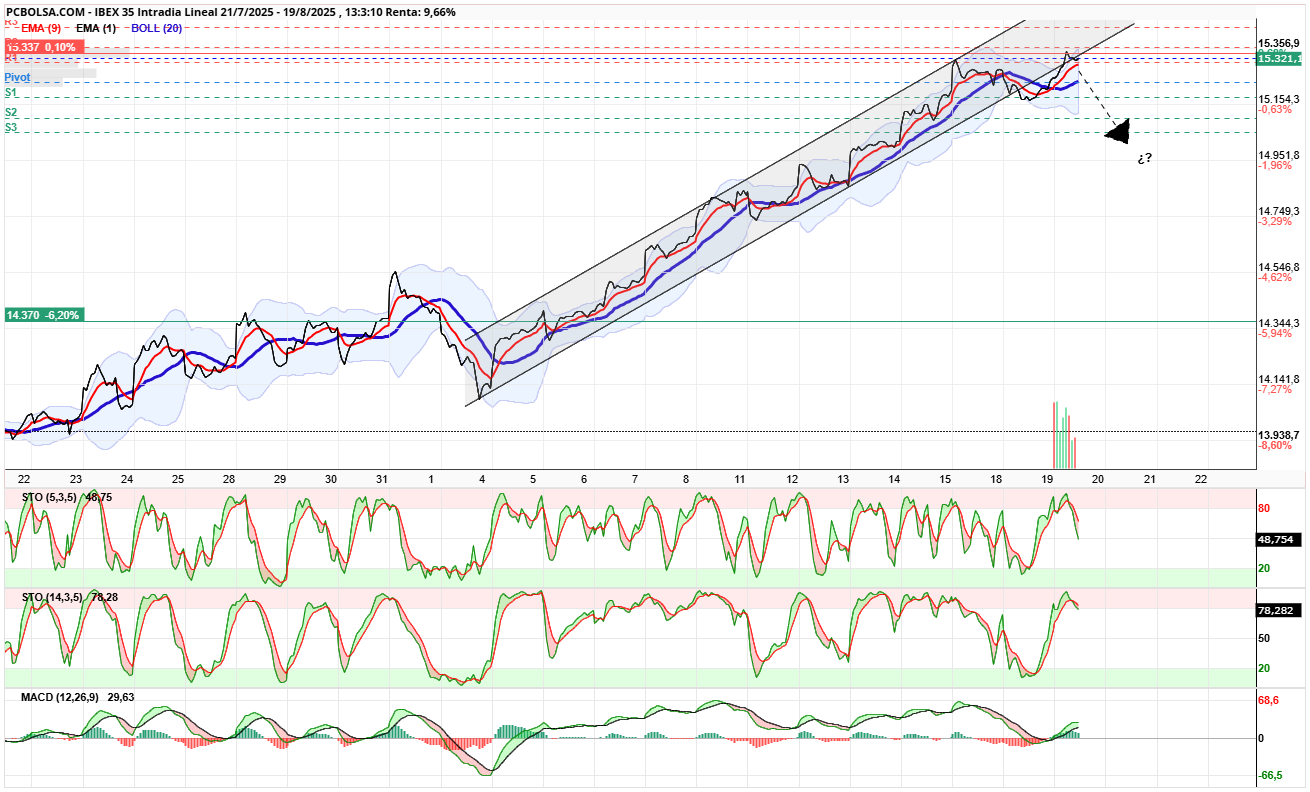Screen dimensions: 1310x792
Task: Click the '14.749,3' price axis value
Action: click(1278, 211)
